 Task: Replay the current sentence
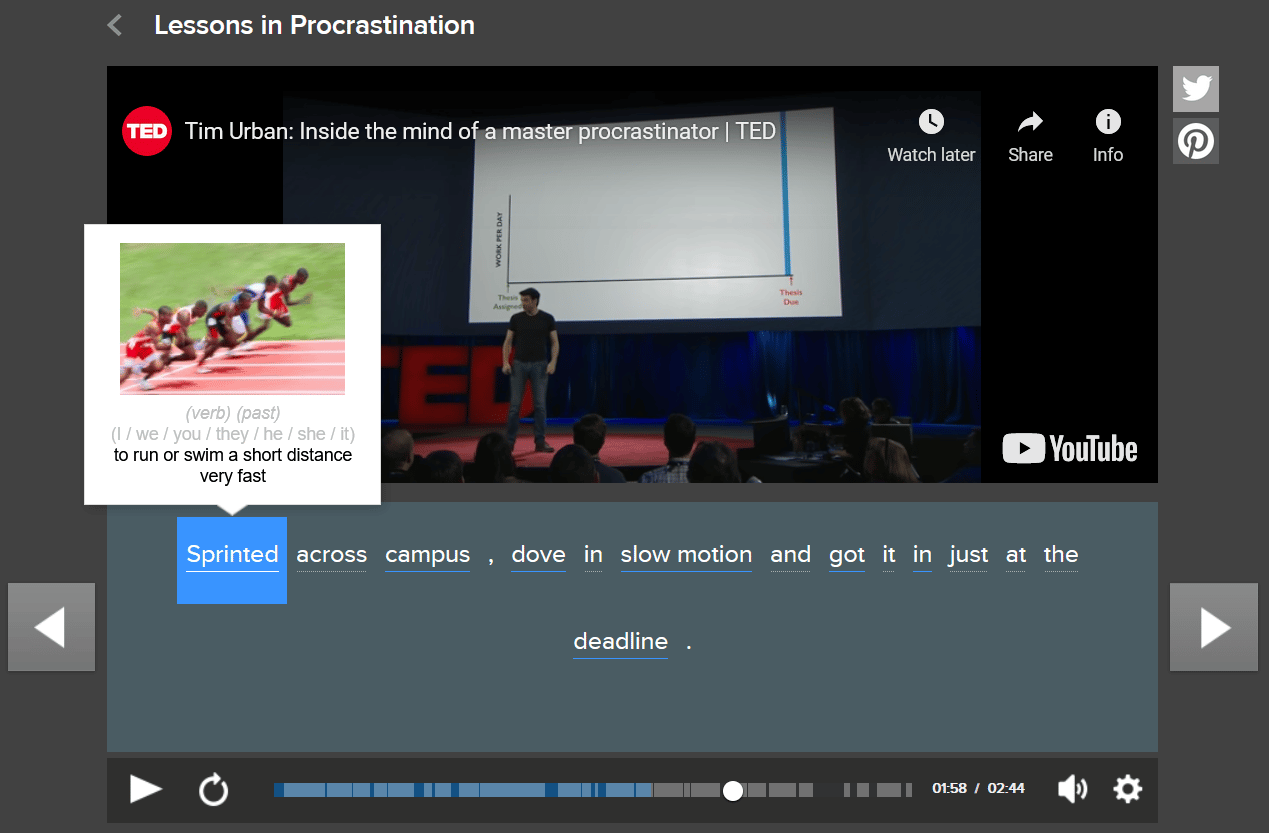[213, 789]
